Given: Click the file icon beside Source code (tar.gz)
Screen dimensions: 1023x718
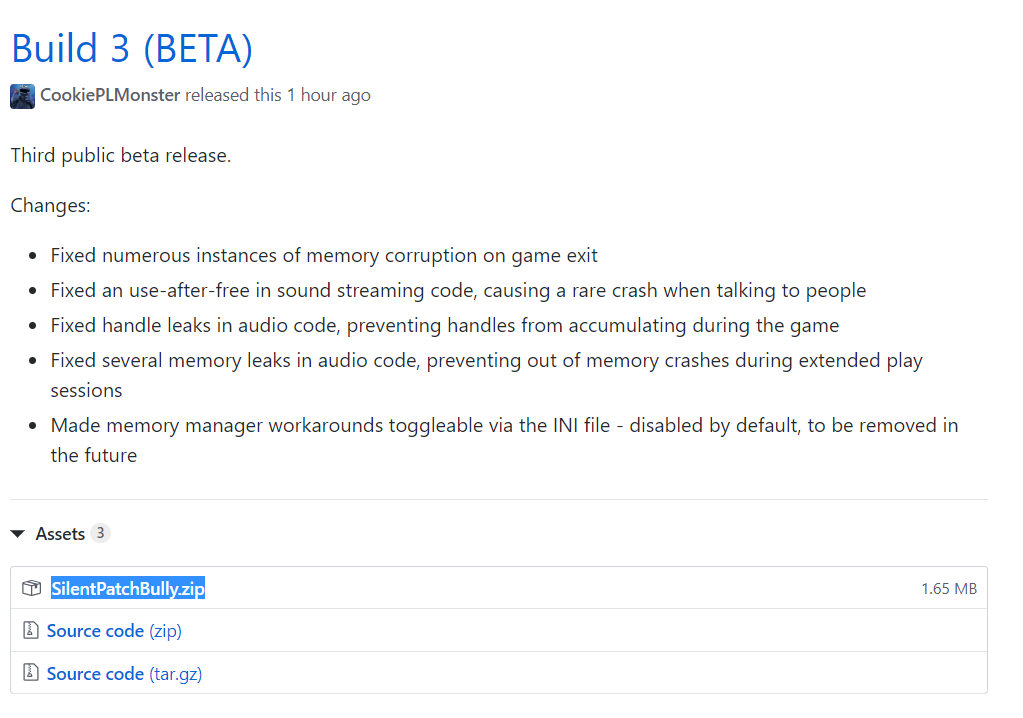Looking at the screenshot, I should (x=31, y=674).
